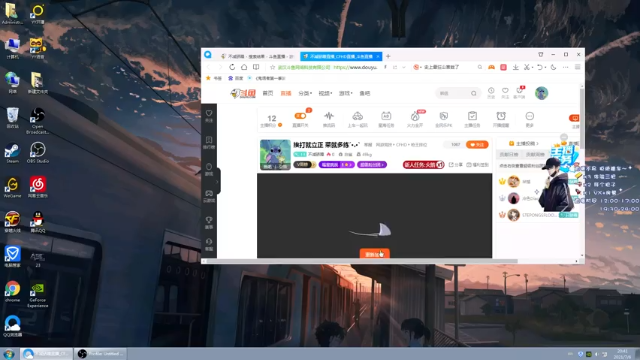Viewport: 640px width, 360px height.
Task: Open Steam desktop shortcut
Action: coord(12,153)
